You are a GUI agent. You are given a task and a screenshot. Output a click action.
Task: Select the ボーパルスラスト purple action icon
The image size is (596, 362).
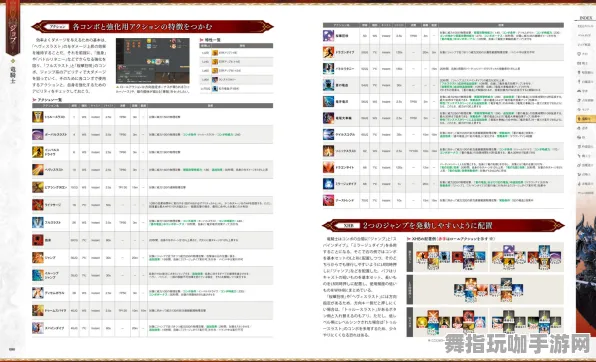pyautogui.click(x=38, y=134)
